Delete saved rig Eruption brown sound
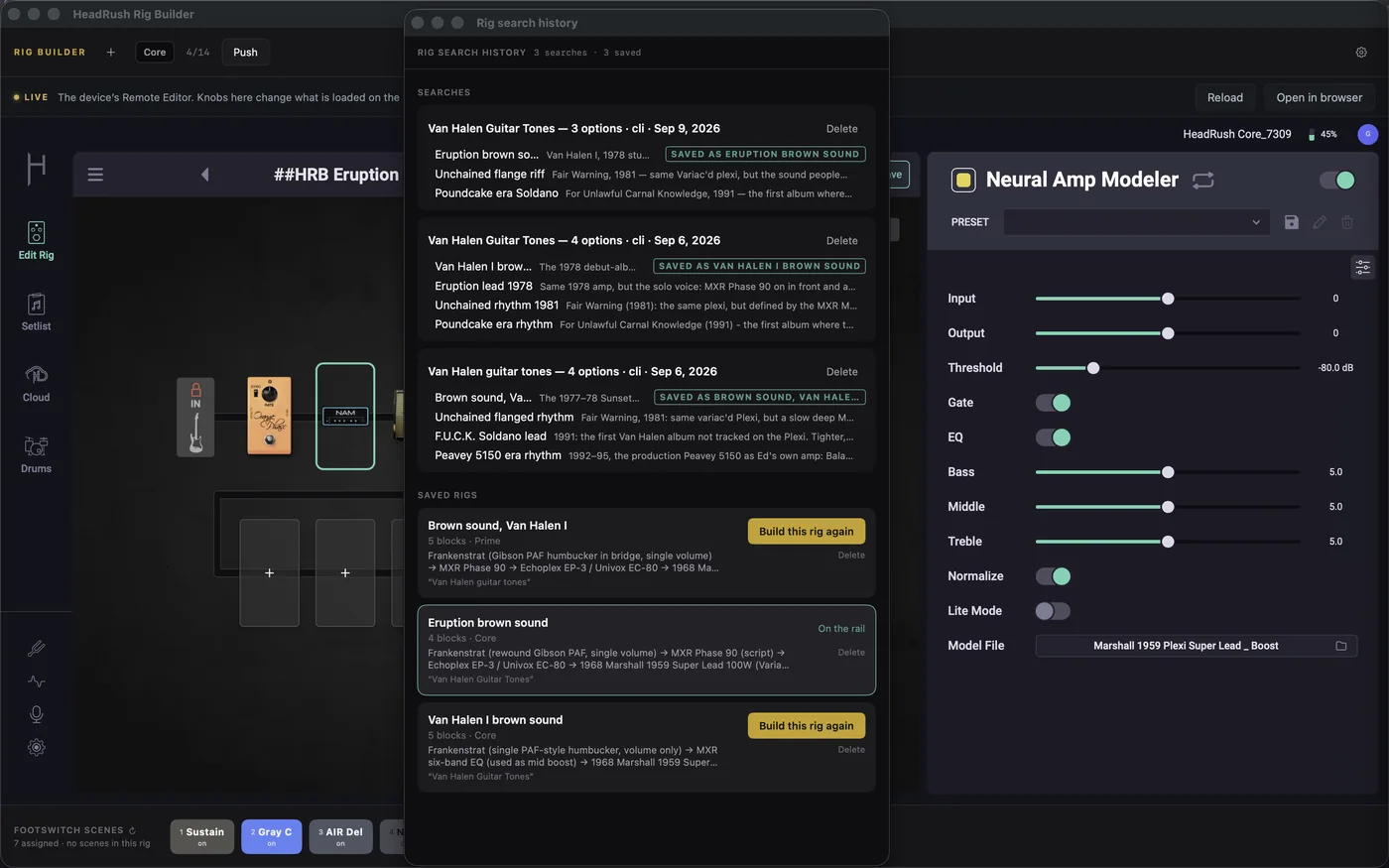 coord(851,653)
